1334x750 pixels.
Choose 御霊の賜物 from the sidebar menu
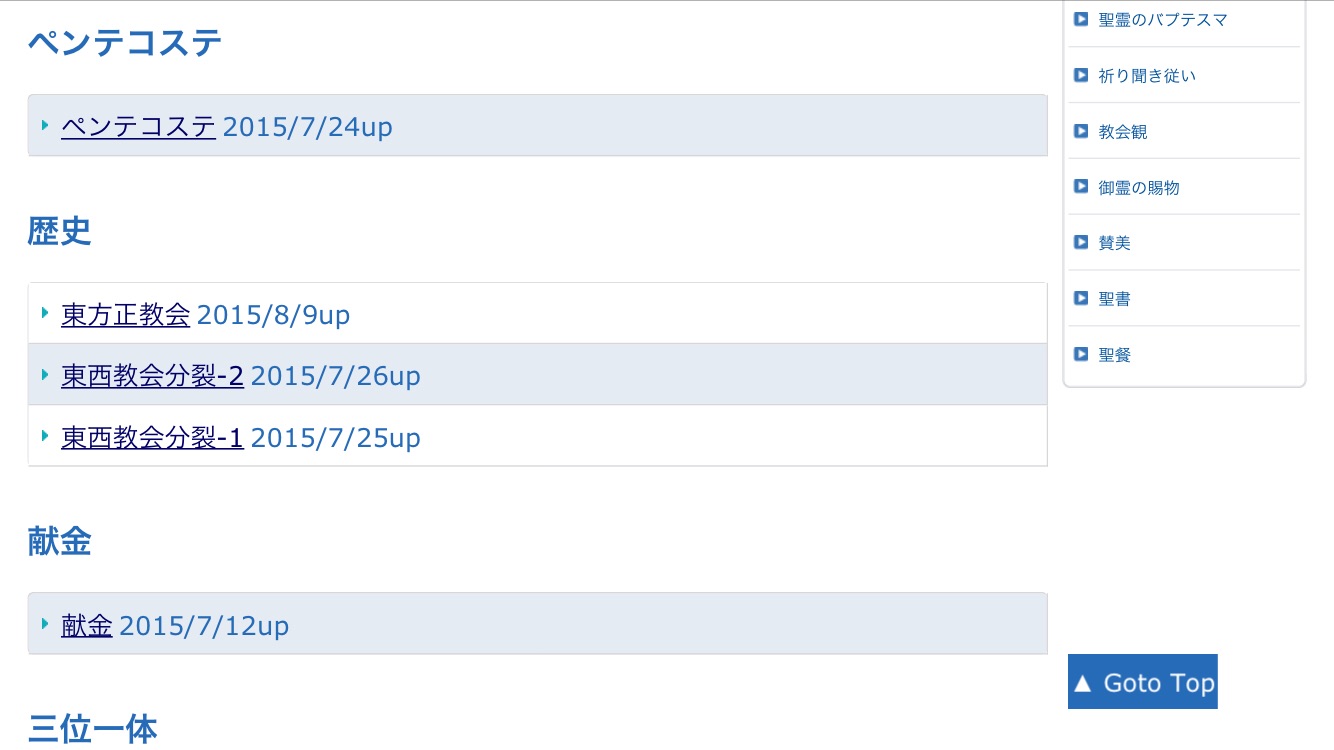[1138, 188]
